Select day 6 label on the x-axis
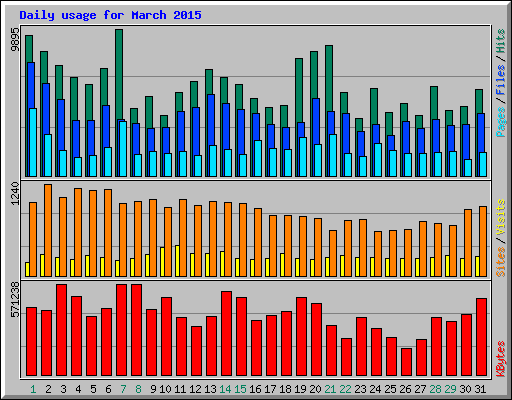 108,389
